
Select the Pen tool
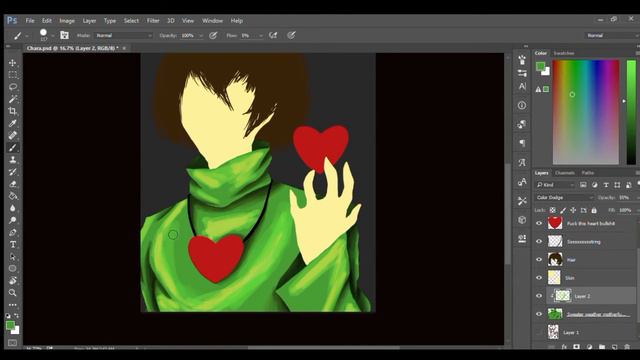pos(13,233)
